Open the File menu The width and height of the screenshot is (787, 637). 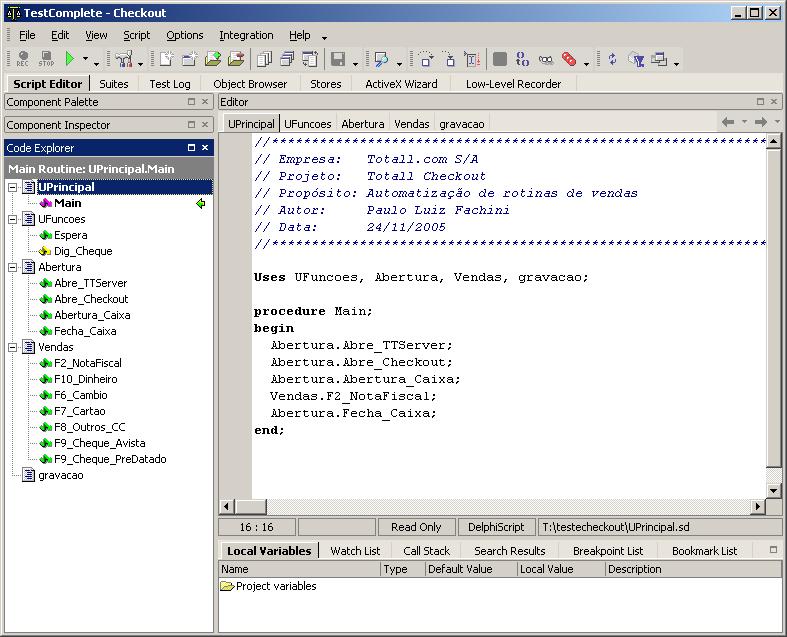27,36
